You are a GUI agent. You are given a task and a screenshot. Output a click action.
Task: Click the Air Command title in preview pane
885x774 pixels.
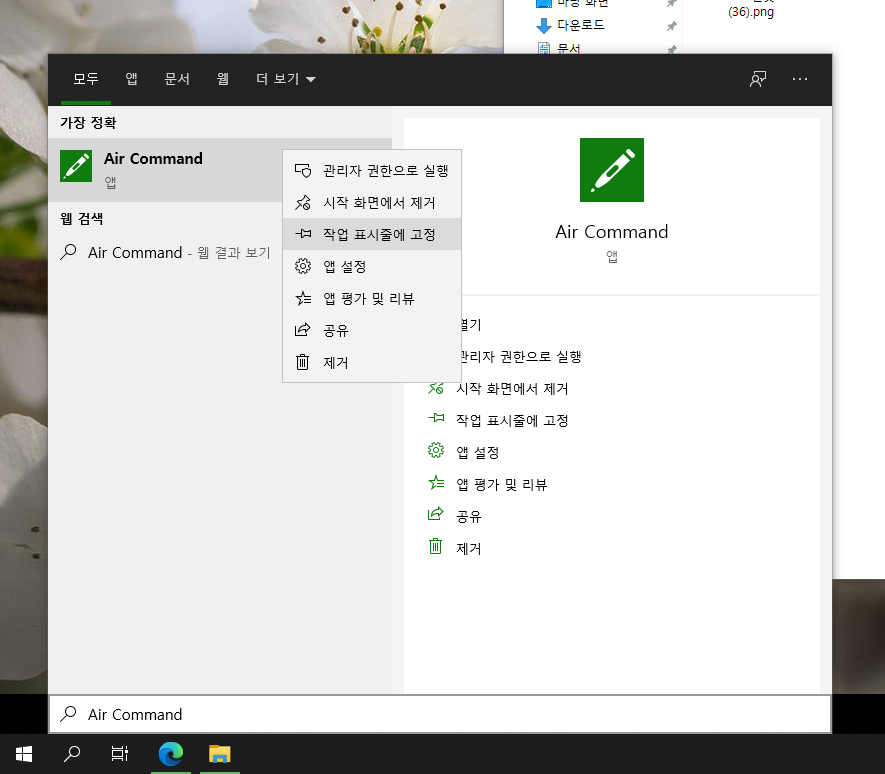click(x=612, y=232)
